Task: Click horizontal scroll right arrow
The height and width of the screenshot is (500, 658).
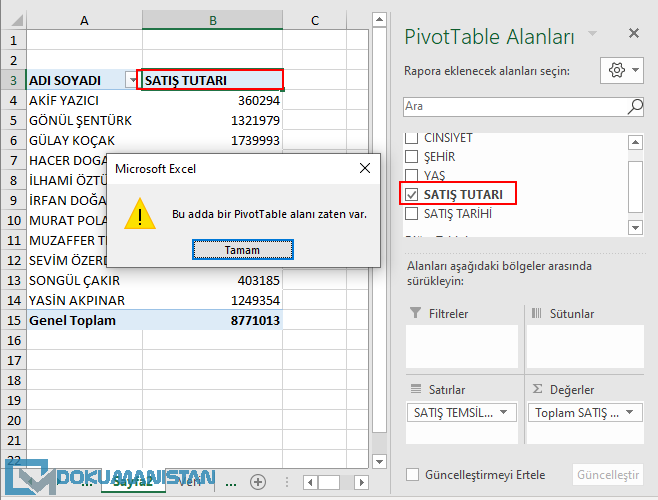Action: click(x=361, y=482)
